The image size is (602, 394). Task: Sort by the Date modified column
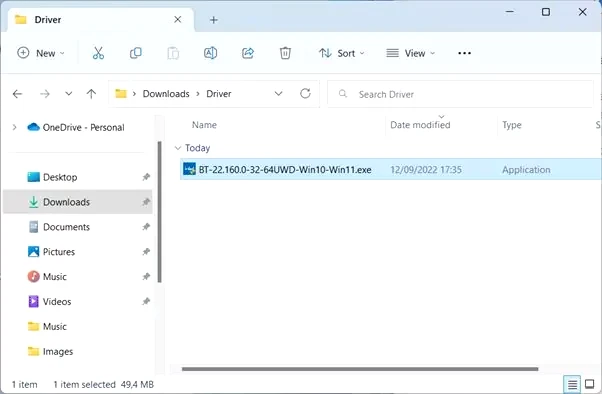[420, 125]
